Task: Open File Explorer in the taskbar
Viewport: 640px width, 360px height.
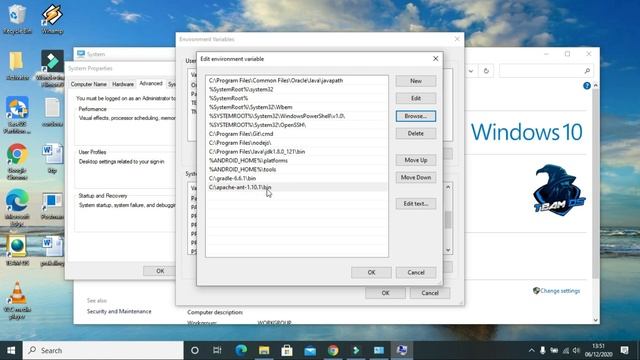Action: click(x=264, y=350)
